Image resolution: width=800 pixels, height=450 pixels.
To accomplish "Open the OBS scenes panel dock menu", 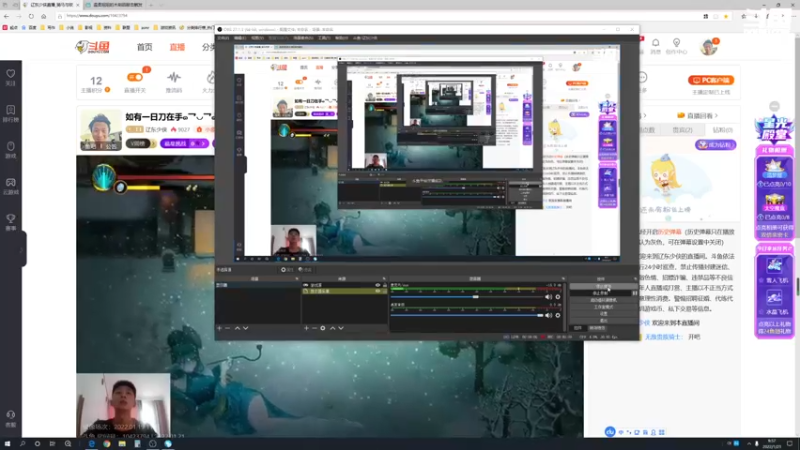I will point(297,279).
